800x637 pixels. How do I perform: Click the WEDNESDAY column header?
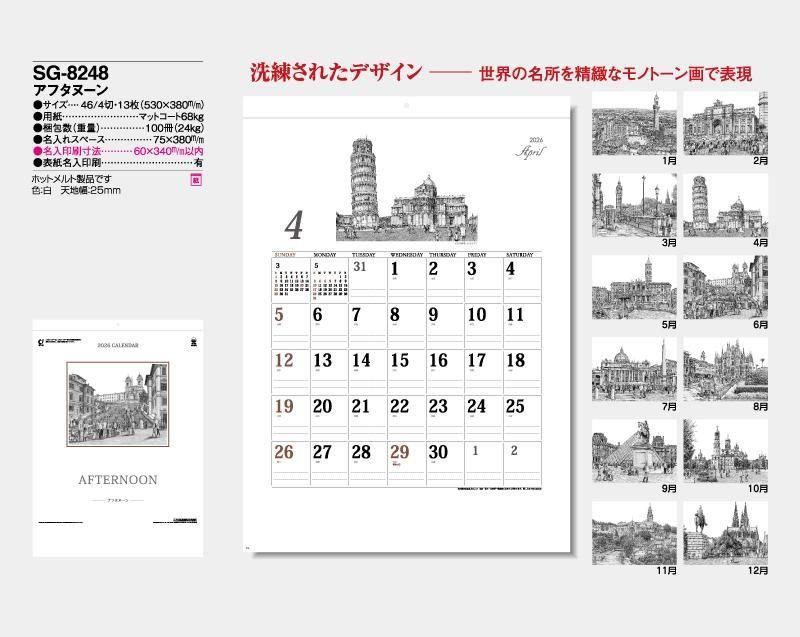[x=406, y=254]
